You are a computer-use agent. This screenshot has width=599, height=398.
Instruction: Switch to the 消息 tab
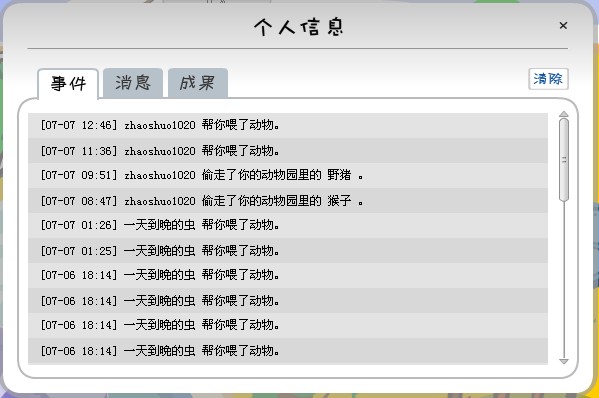click(x=133, y=83)
